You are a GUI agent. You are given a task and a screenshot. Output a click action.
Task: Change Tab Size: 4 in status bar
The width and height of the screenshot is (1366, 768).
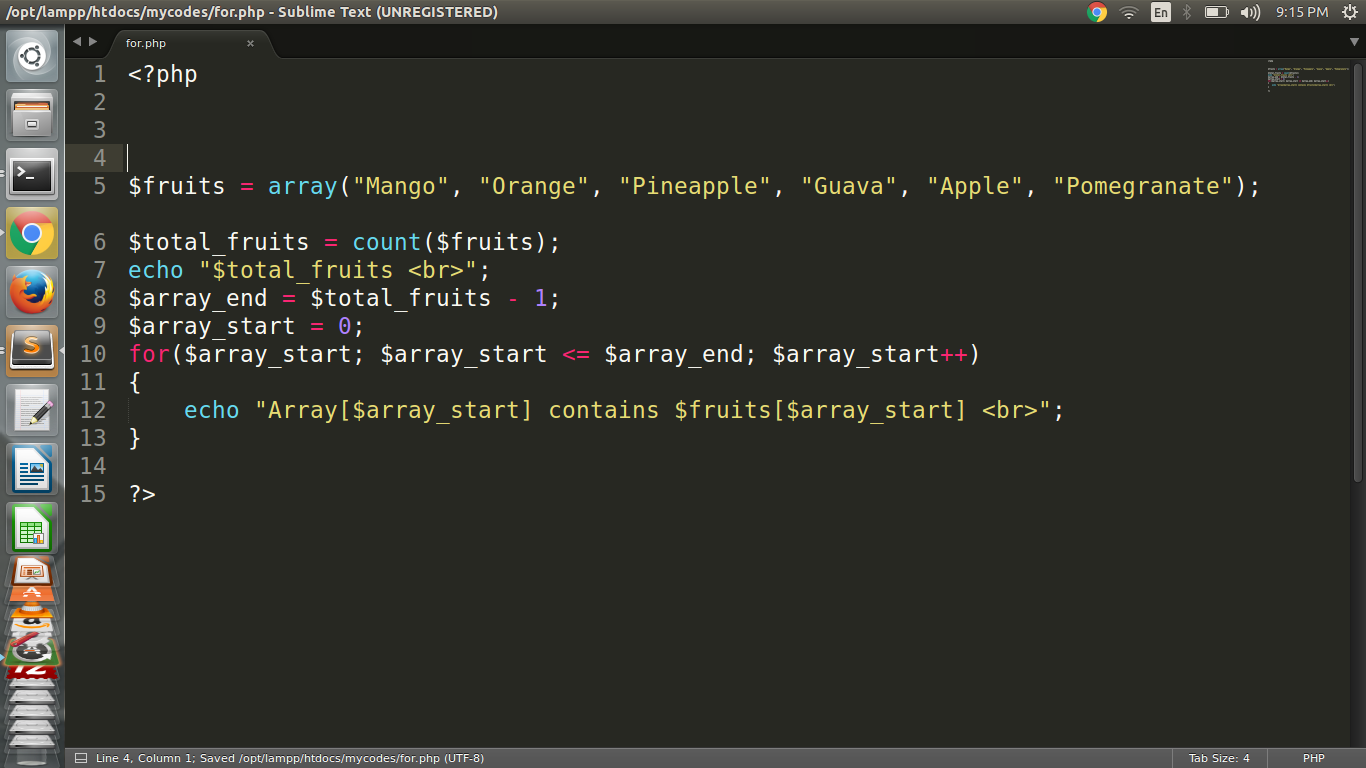[1220, 757]
